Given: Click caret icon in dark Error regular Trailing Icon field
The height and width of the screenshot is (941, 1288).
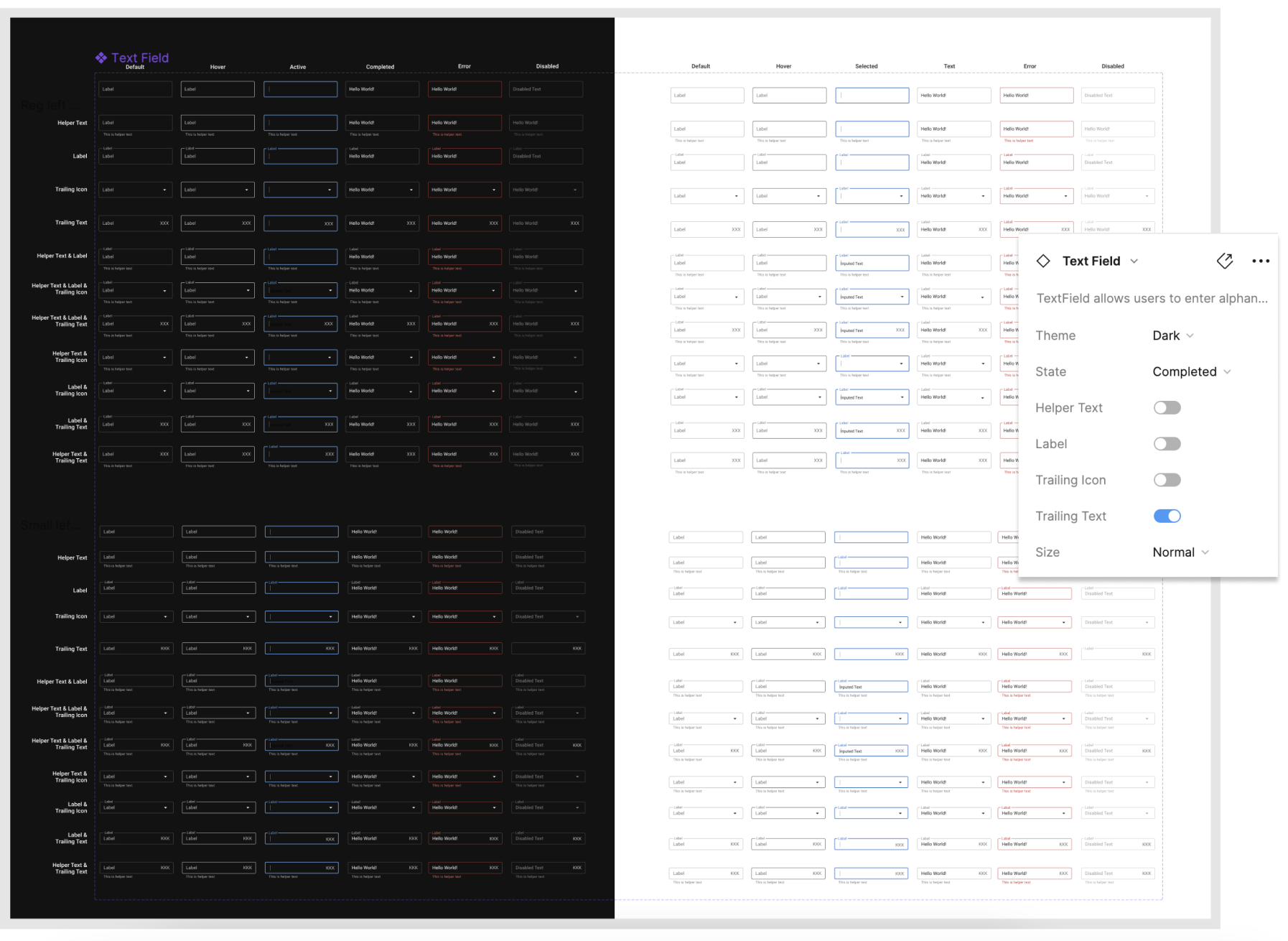Looking at the screenshot, I should tap(494, 190).
